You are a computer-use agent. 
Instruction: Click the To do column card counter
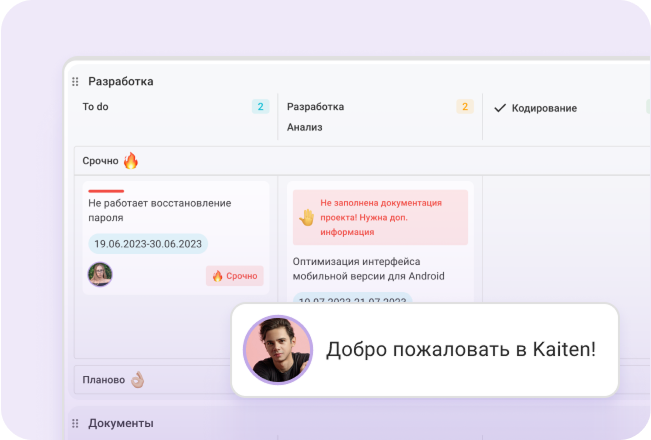(x=260, y=106)
